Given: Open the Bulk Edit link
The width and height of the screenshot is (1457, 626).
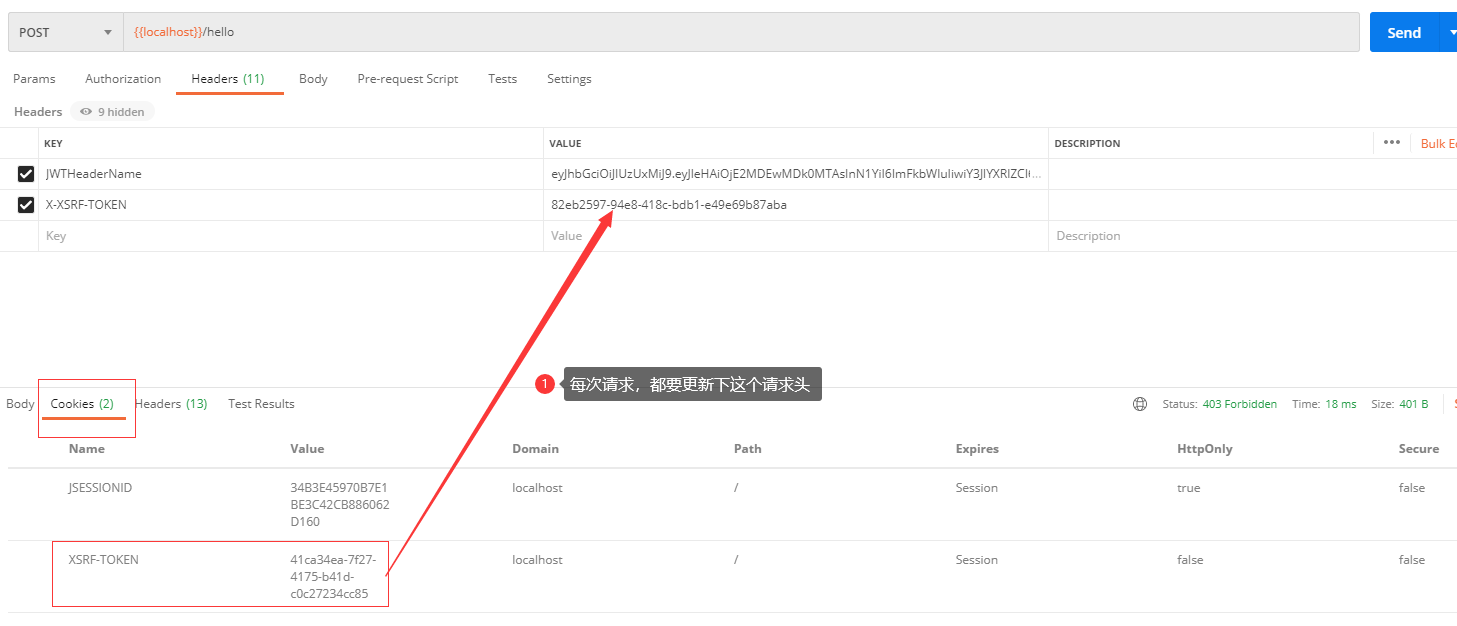Looking at the screenshot, I should tap(1437, 143).
